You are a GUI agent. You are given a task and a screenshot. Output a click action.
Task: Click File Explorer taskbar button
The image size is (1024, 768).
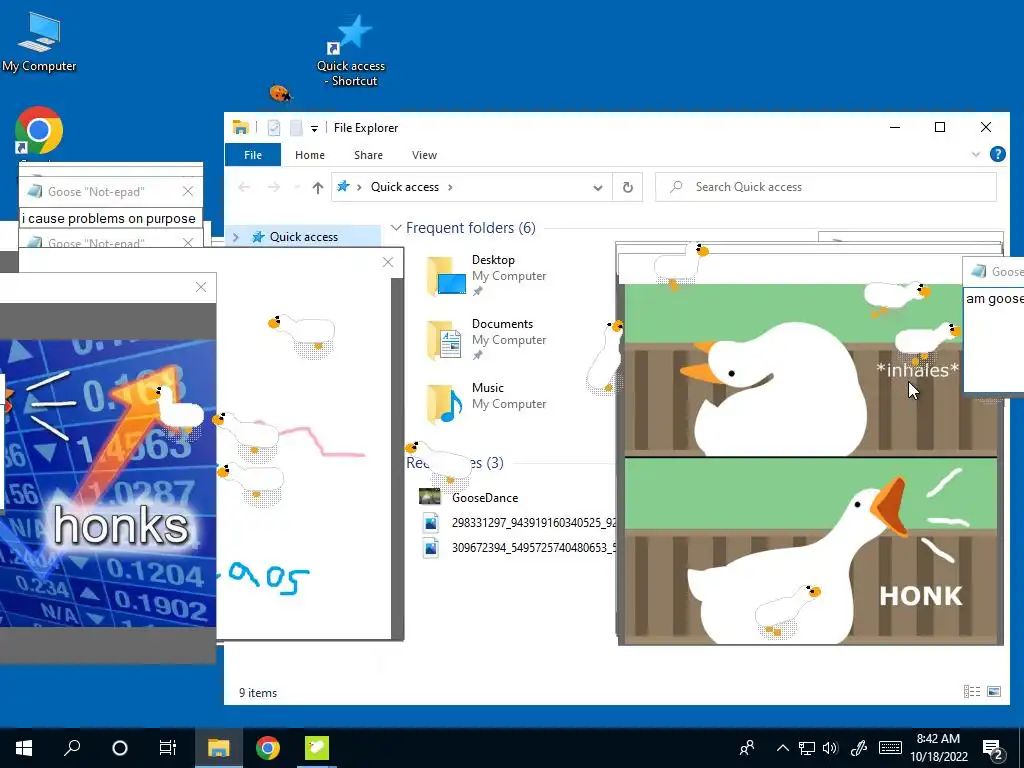[x=219, y=748]
